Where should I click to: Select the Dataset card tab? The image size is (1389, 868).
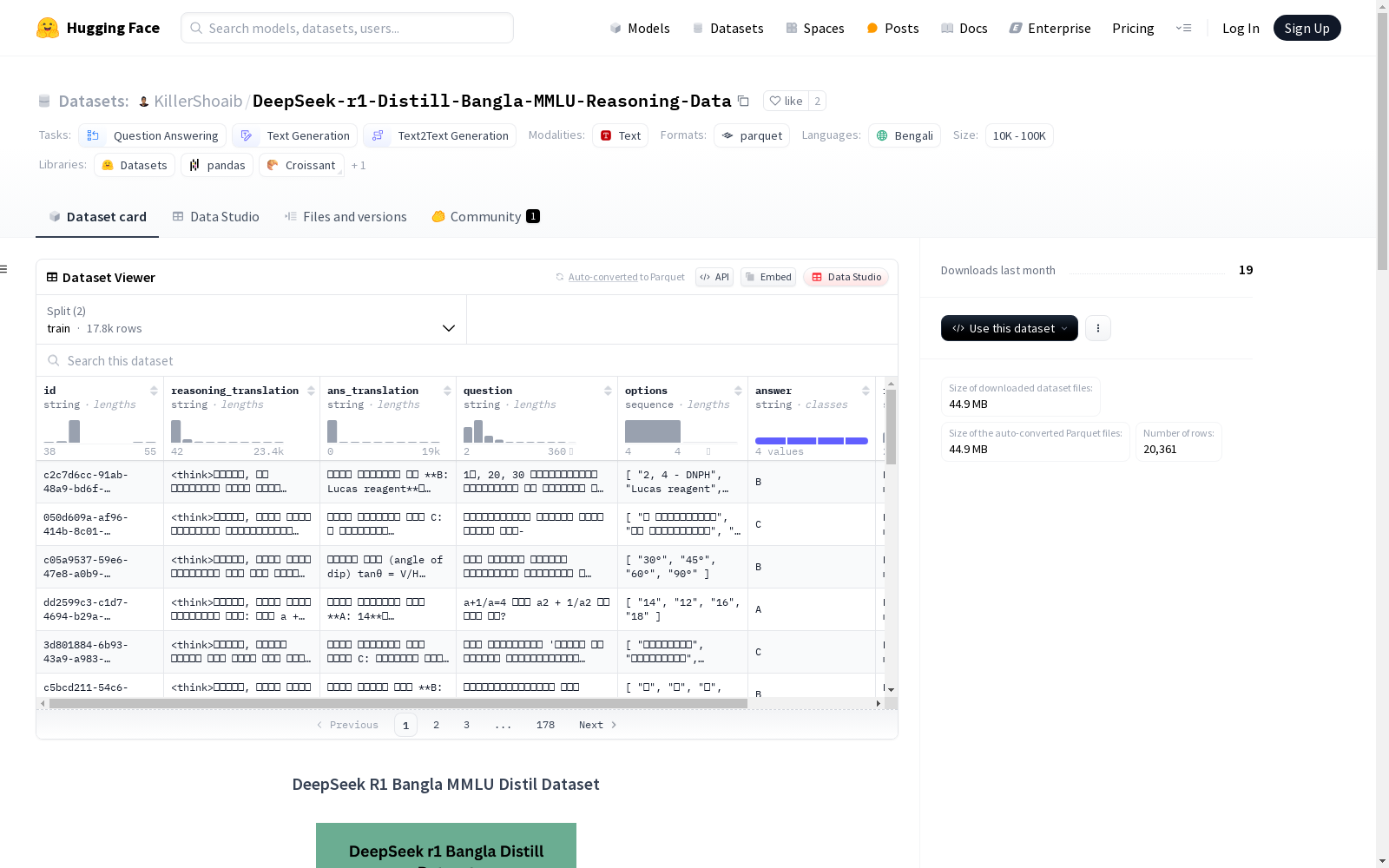(97, 216)
